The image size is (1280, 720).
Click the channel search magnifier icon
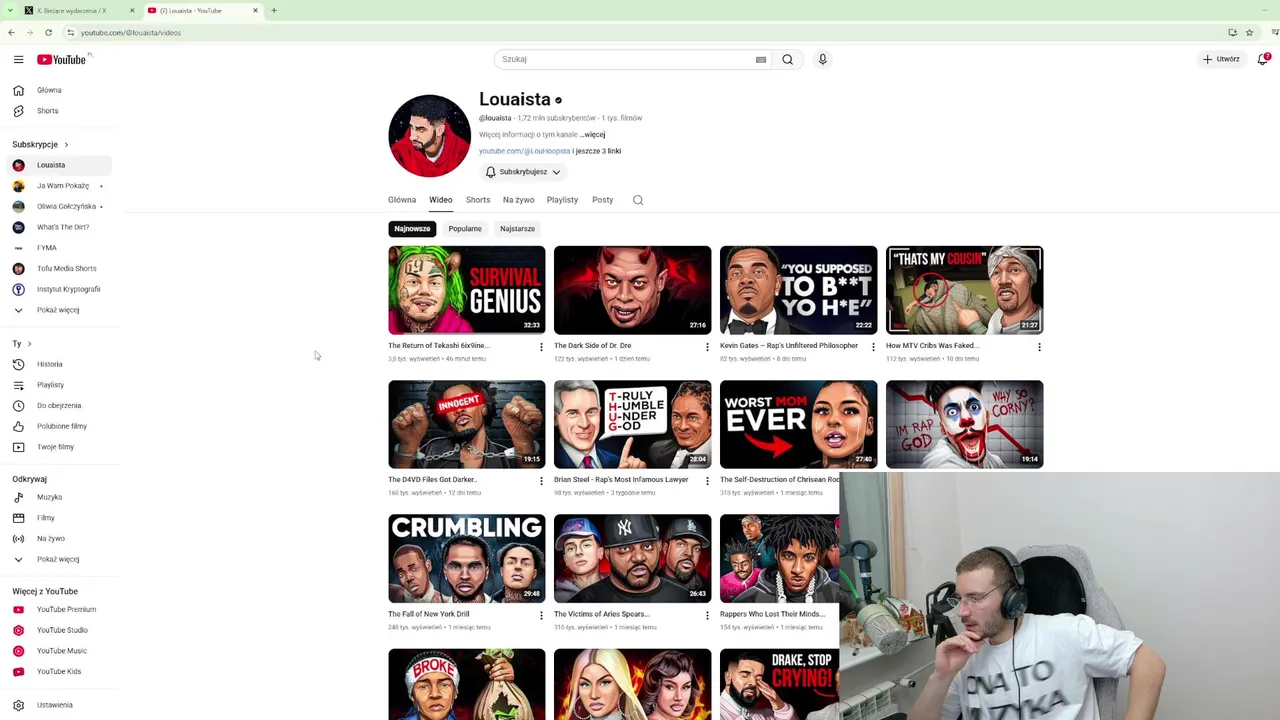[638, 200]
